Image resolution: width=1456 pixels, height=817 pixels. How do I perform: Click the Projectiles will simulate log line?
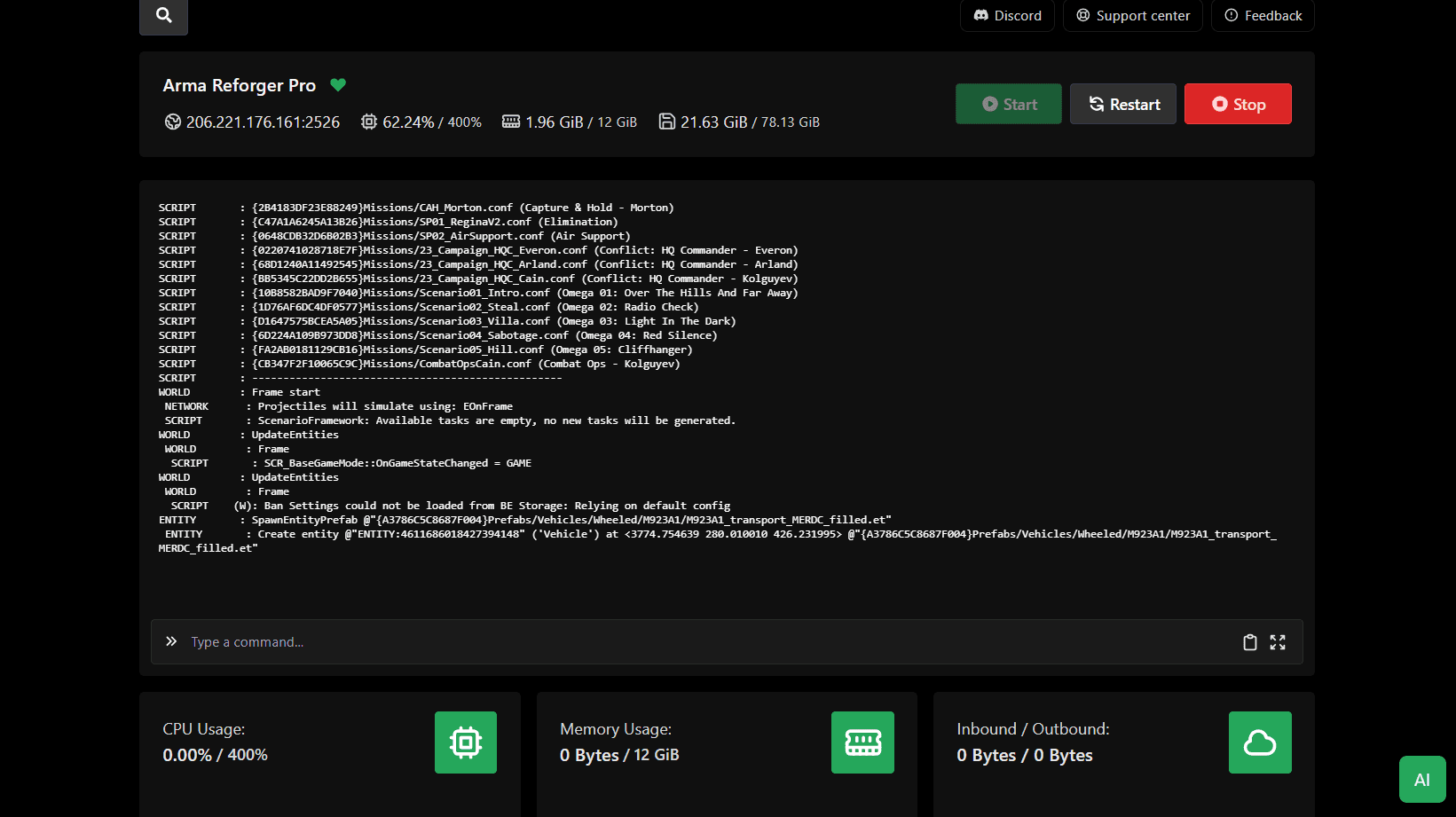pyautogui.click(x=339, y=406)
